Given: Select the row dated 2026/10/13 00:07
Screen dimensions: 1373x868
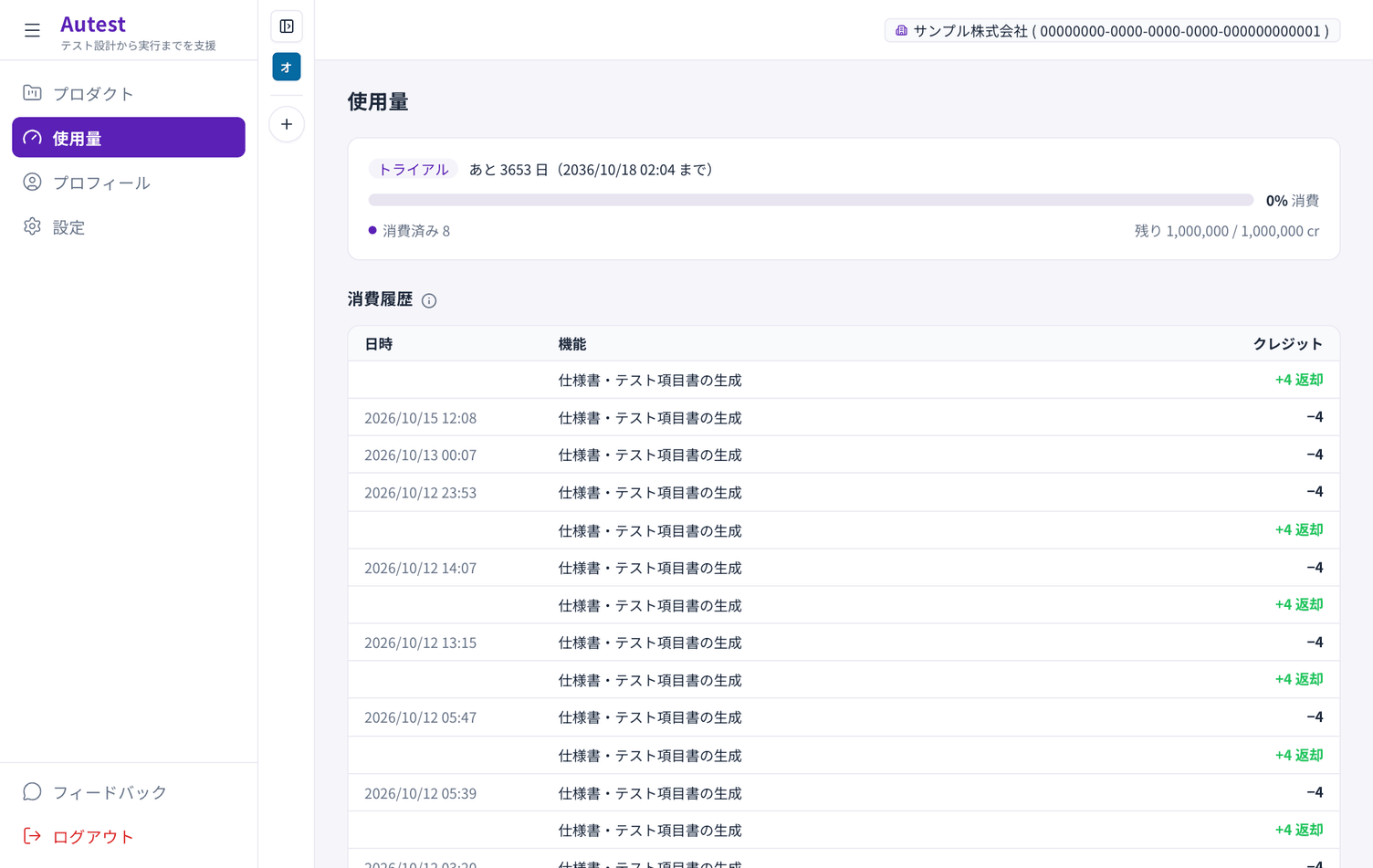Looking at the screenshot, I should tap(844, 455).
